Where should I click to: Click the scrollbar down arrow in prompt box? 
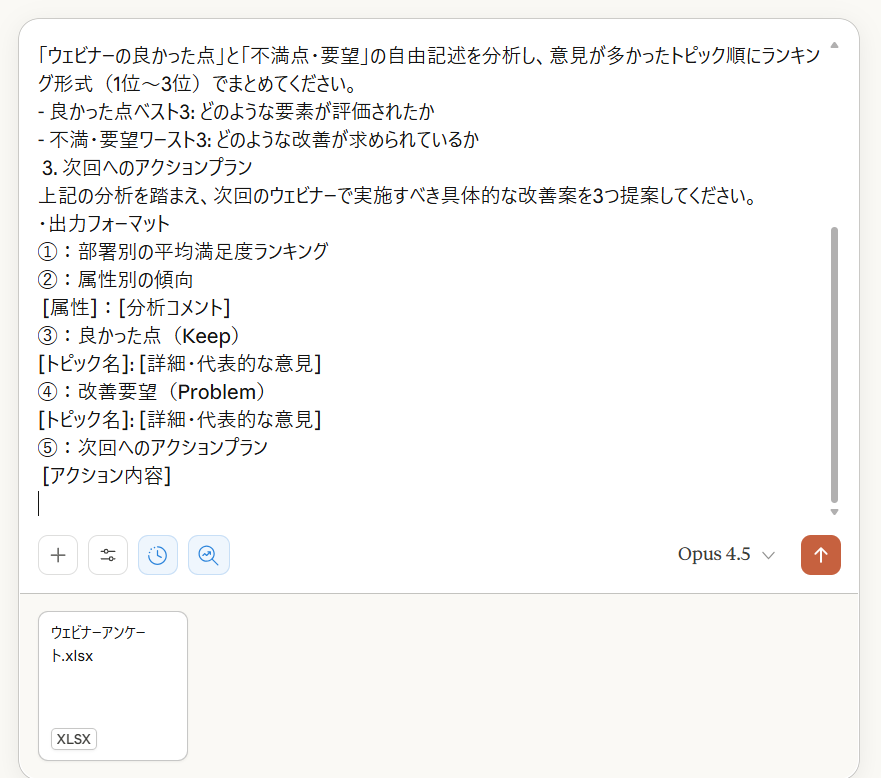tap(834, 512)
